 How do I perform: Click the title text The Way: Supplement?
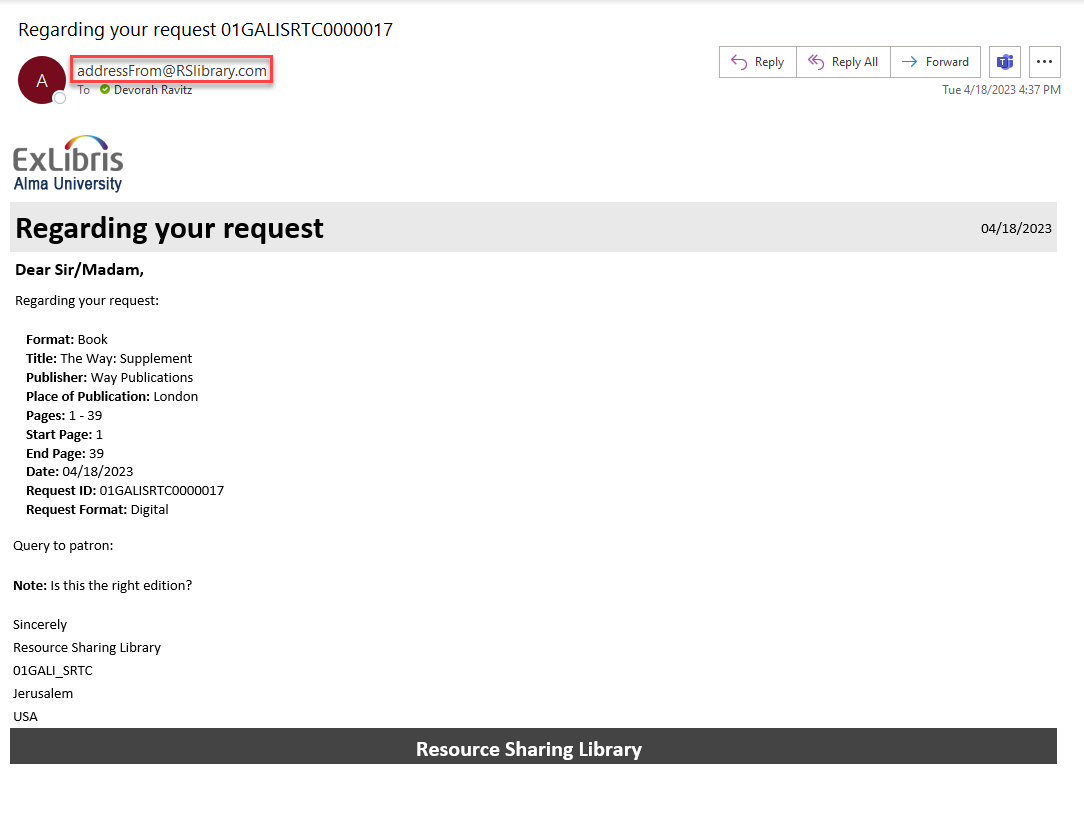[126, 358]
